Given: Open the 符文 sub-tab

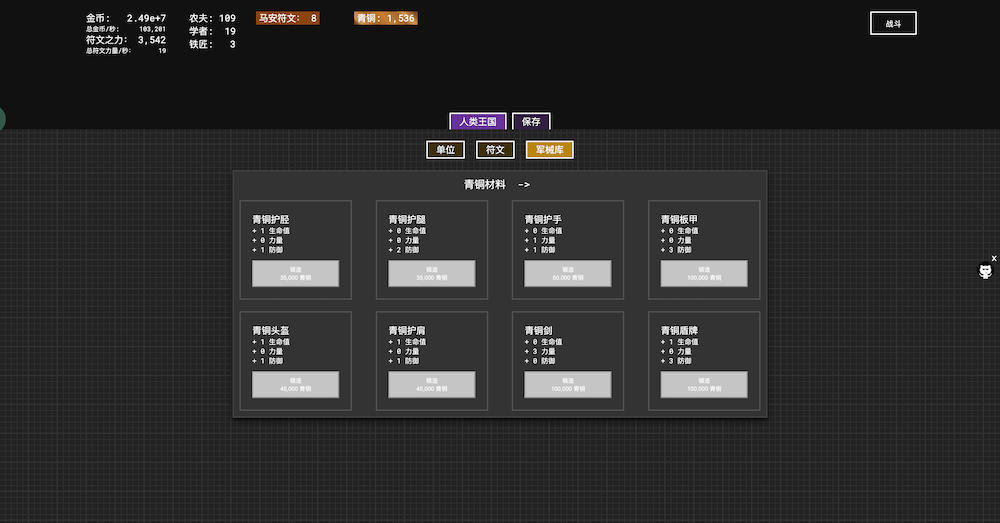Looking at the screenshot, I should pos(495,150).
